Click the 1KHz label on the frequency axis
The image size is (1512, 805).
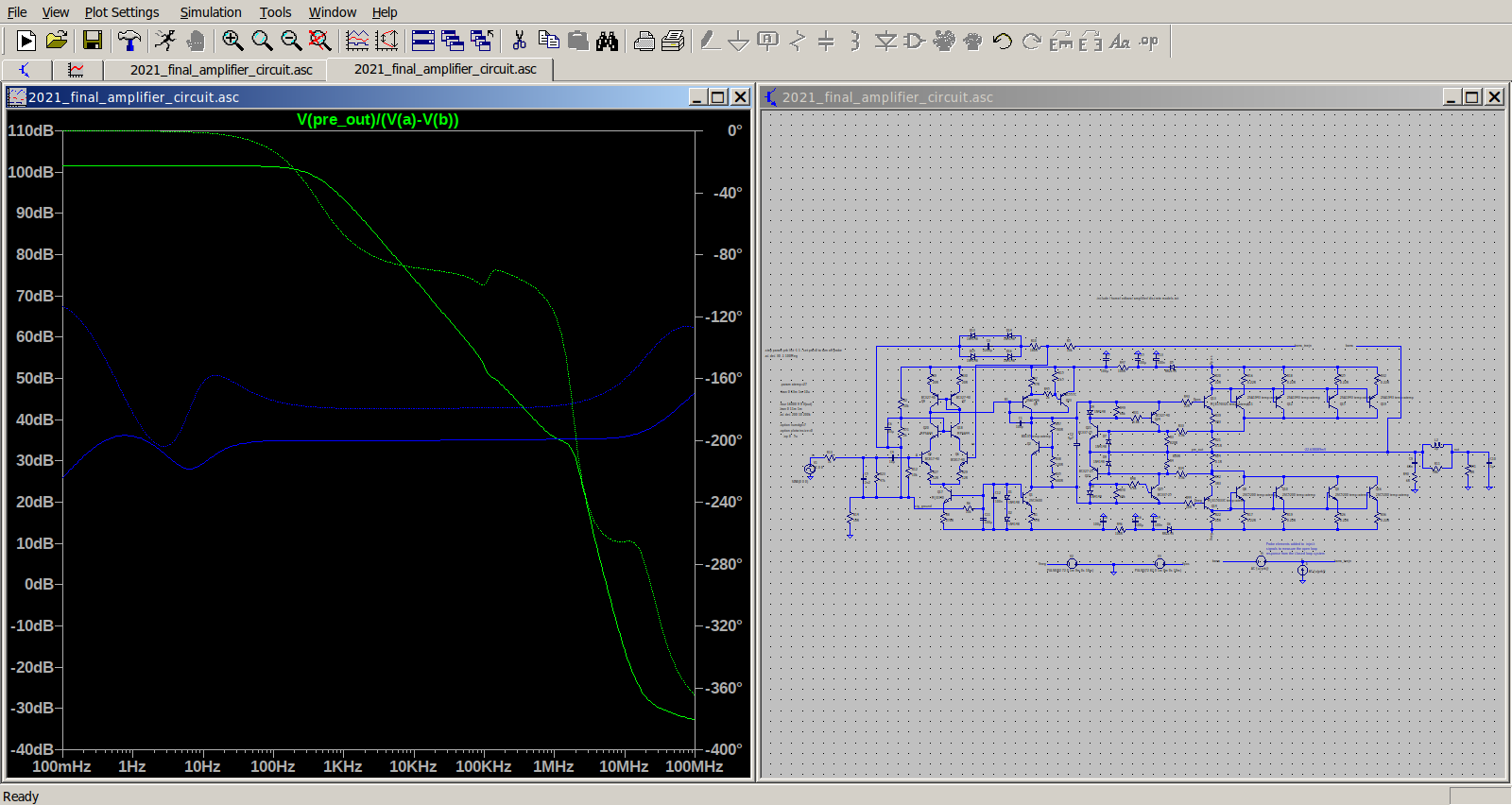[x=342, y=766]
